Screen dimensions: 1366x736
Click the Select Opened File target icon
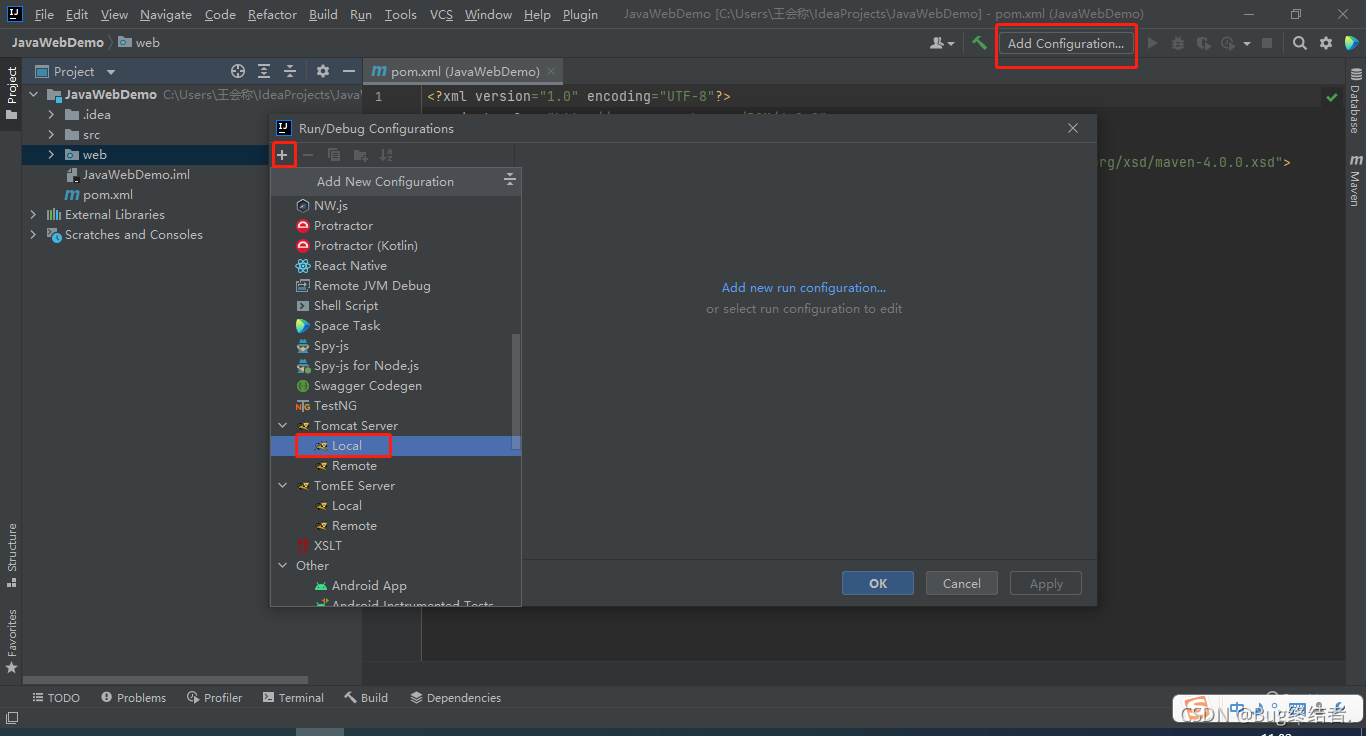point(238,71)
